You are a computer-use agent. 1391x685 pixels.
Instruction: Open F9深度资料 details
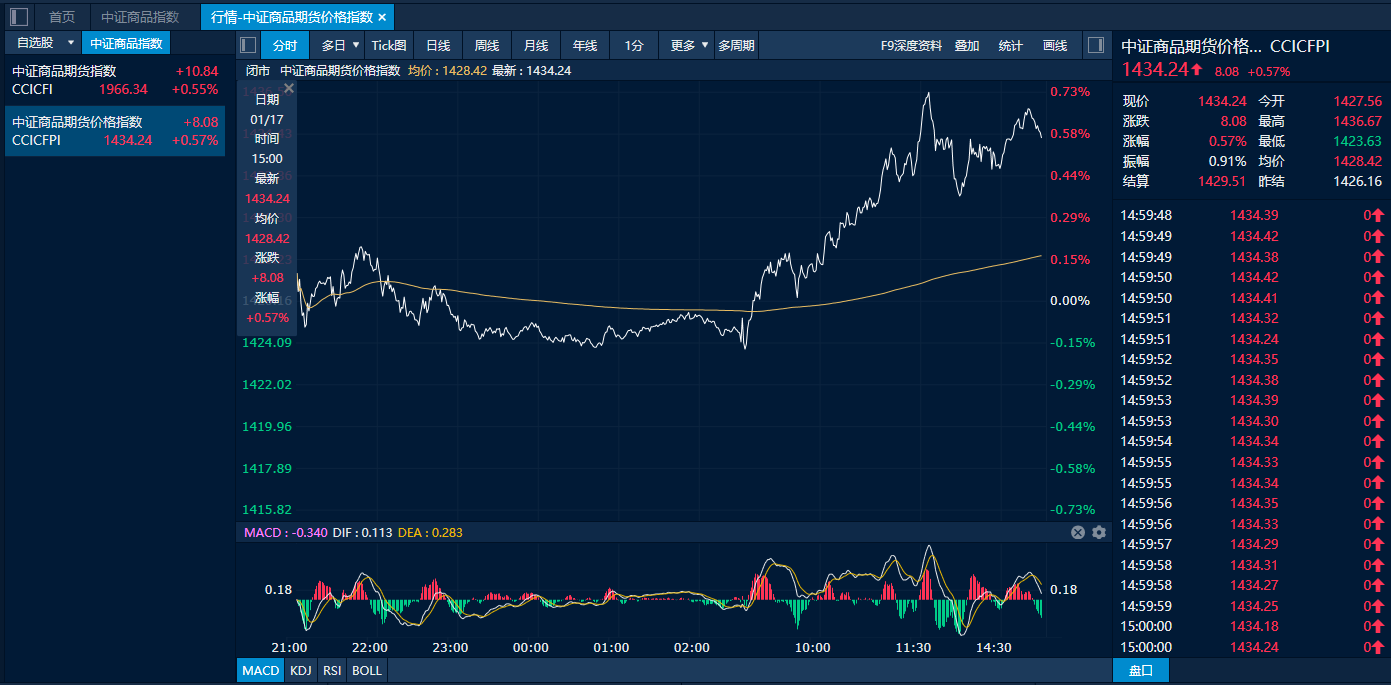click(911, 45)
